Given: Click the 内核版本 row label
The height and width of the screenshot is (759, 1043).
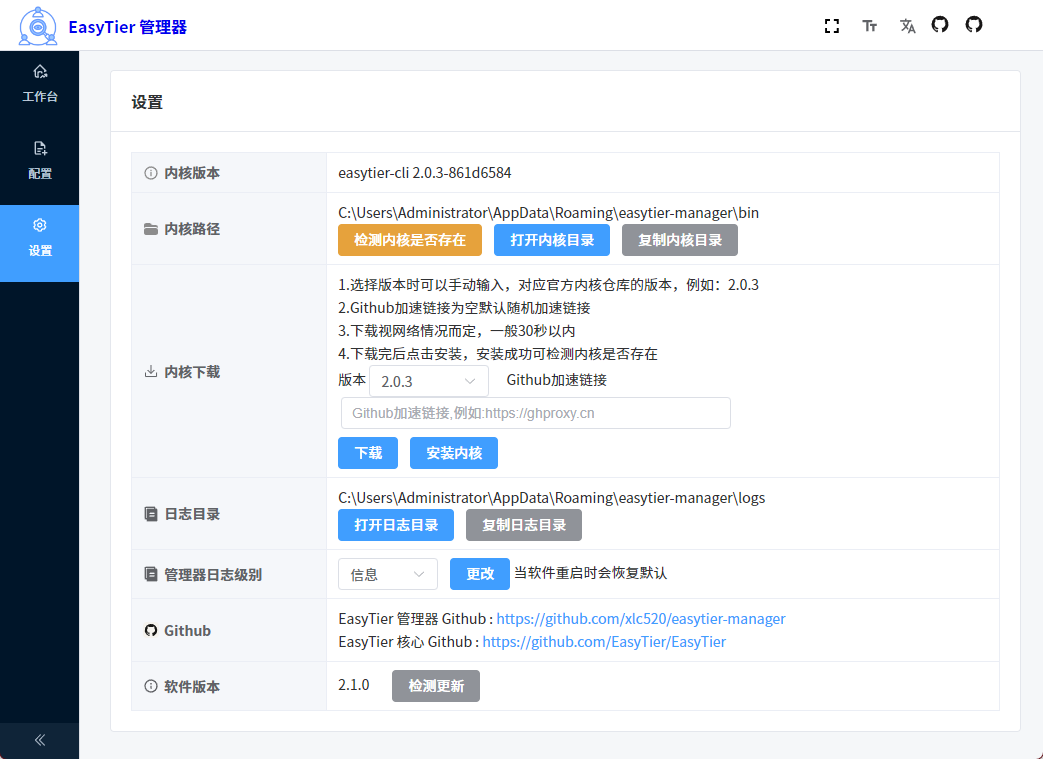Looking at the screenshot, I should click(192, 173).
